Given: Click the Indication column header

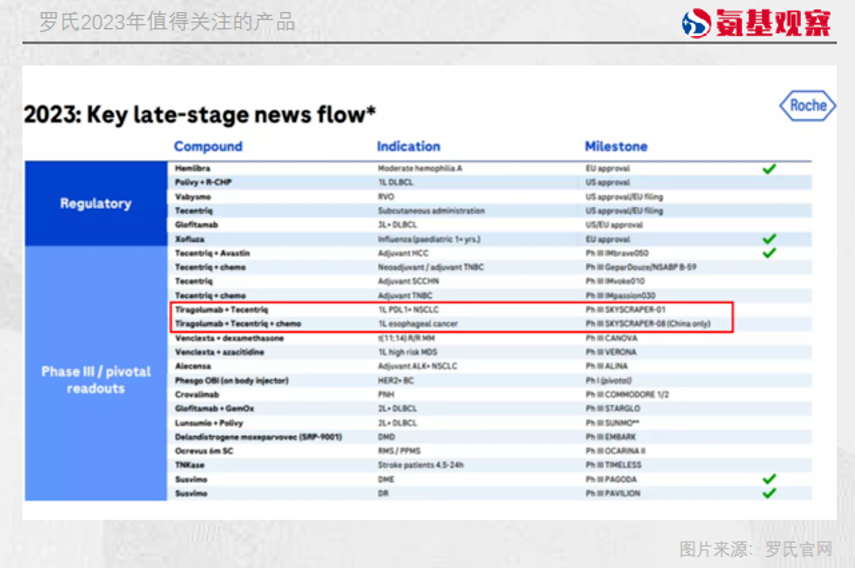Looking at the screenshot, I should pyautogui.click(x=408, y=146).
